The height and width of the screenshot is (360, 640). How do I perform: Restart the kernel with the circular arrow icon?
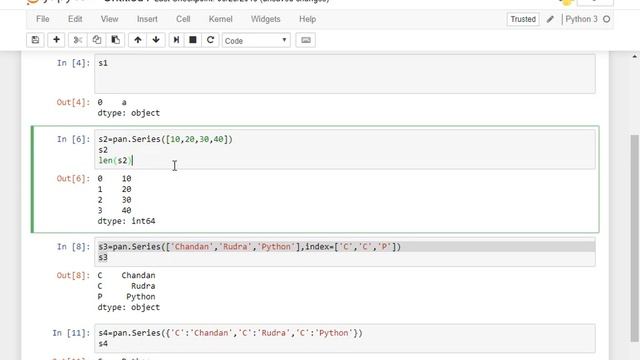pos(210,40)
